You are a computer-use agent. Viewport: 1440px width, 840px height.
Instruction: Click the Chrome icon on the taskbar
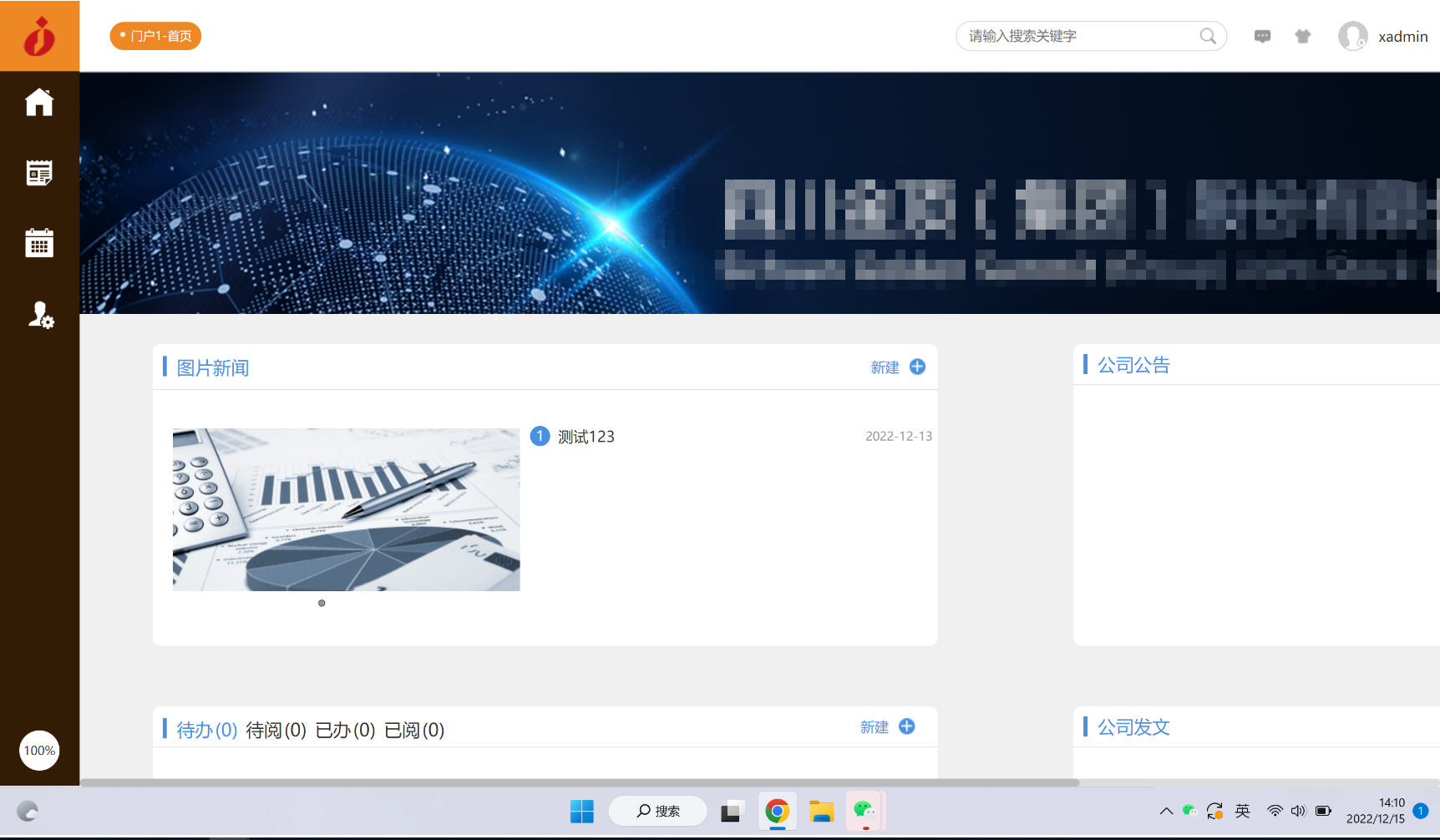pos(778,811)
